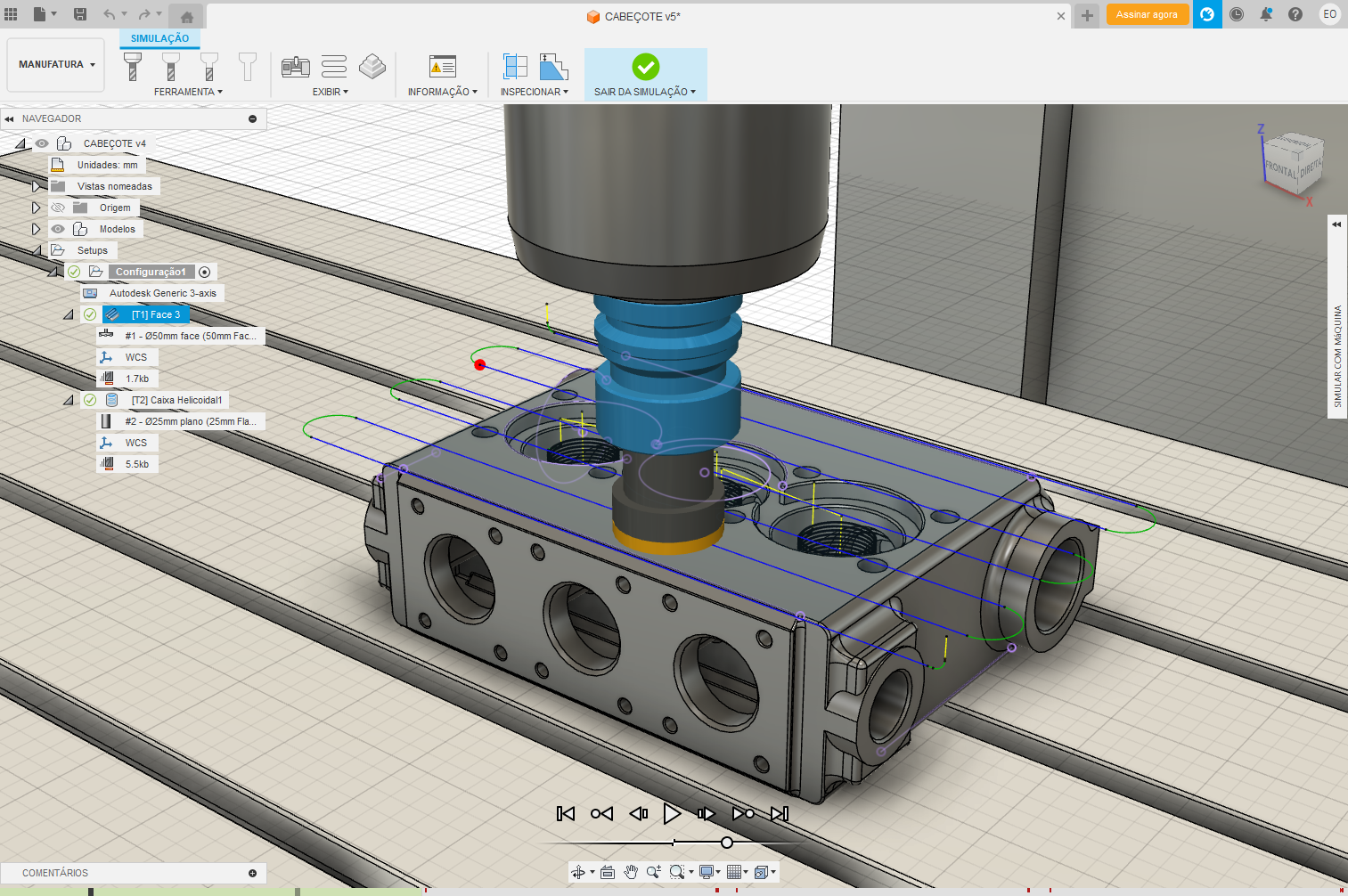Click the green Exit Simulation checkmark icon
Screen dimensions: 1348x896
click(645, 67)
